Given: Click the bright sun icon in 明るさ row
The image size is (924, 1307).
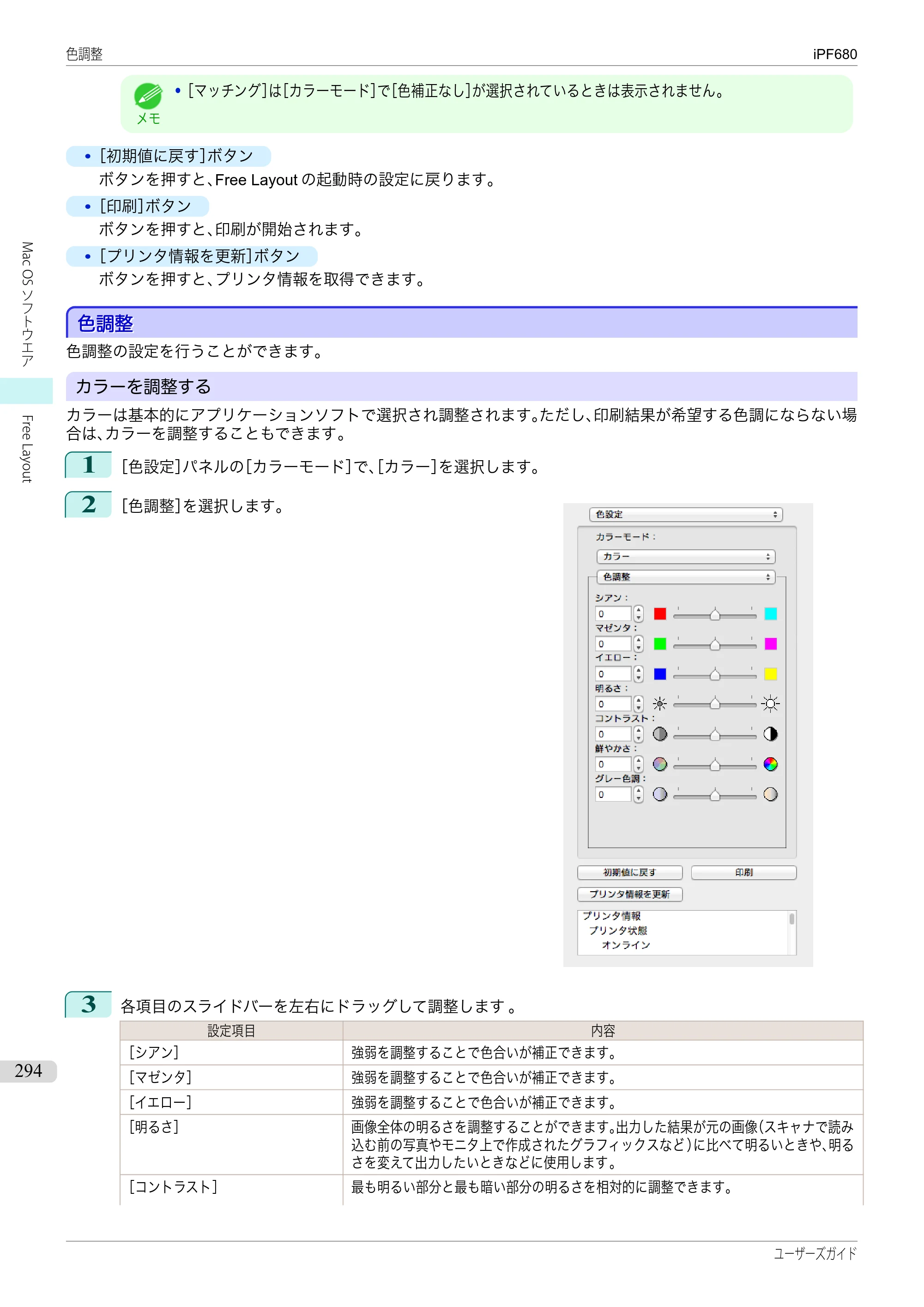Looking at the screenshot, I should pos(770,704).
